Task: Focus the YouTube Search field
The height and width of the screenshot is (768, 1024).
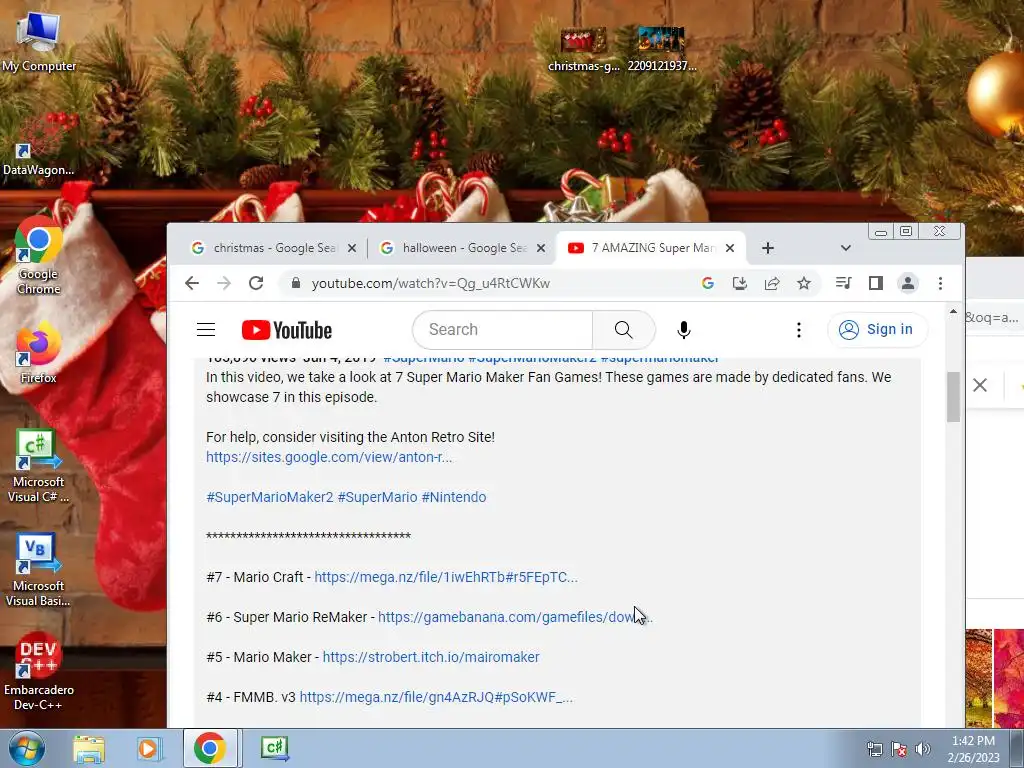Action: (x=503, y=330)
